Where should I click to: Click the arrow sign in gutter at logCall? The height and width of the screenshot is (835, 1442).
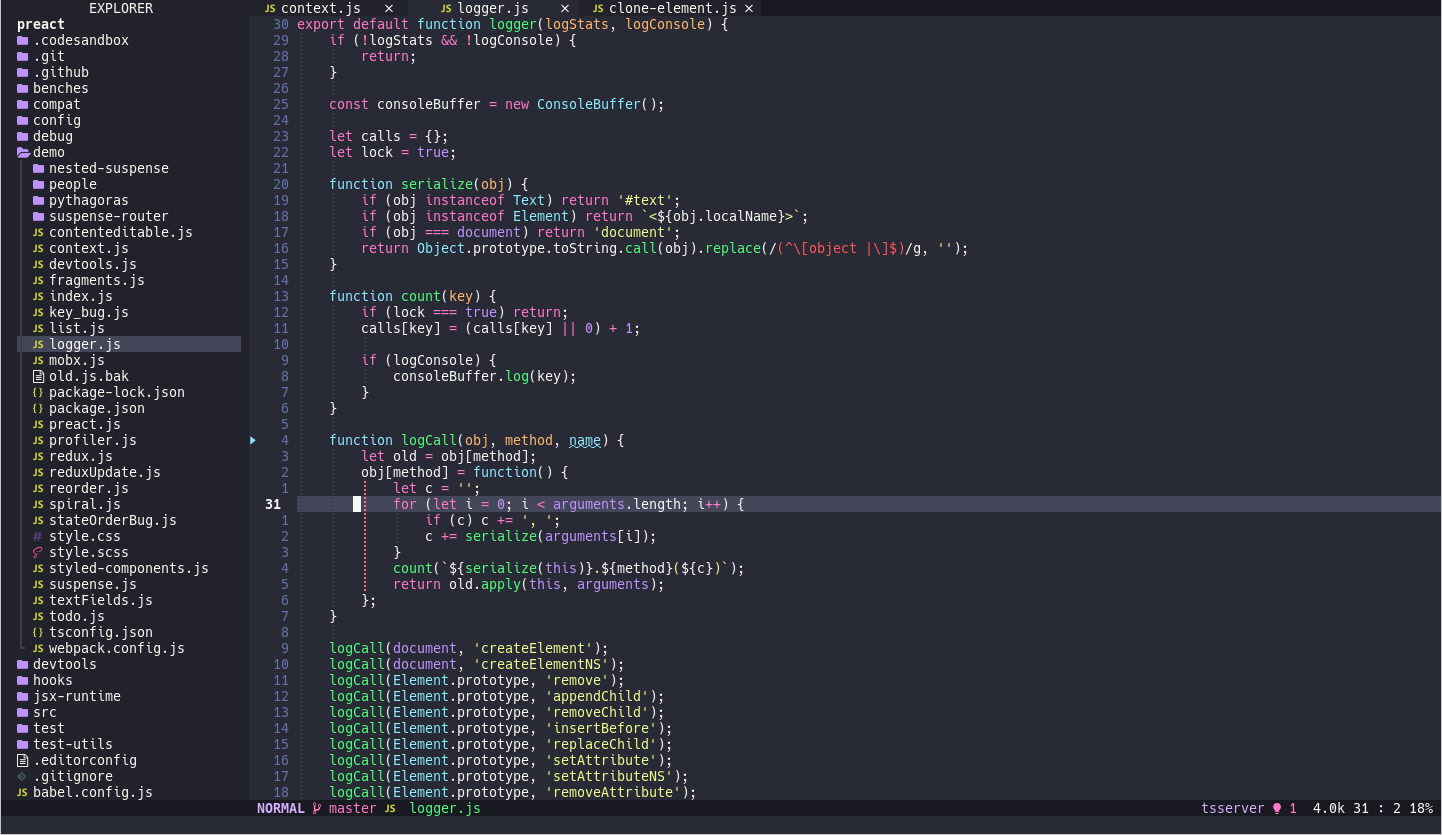tap(253, 440)
